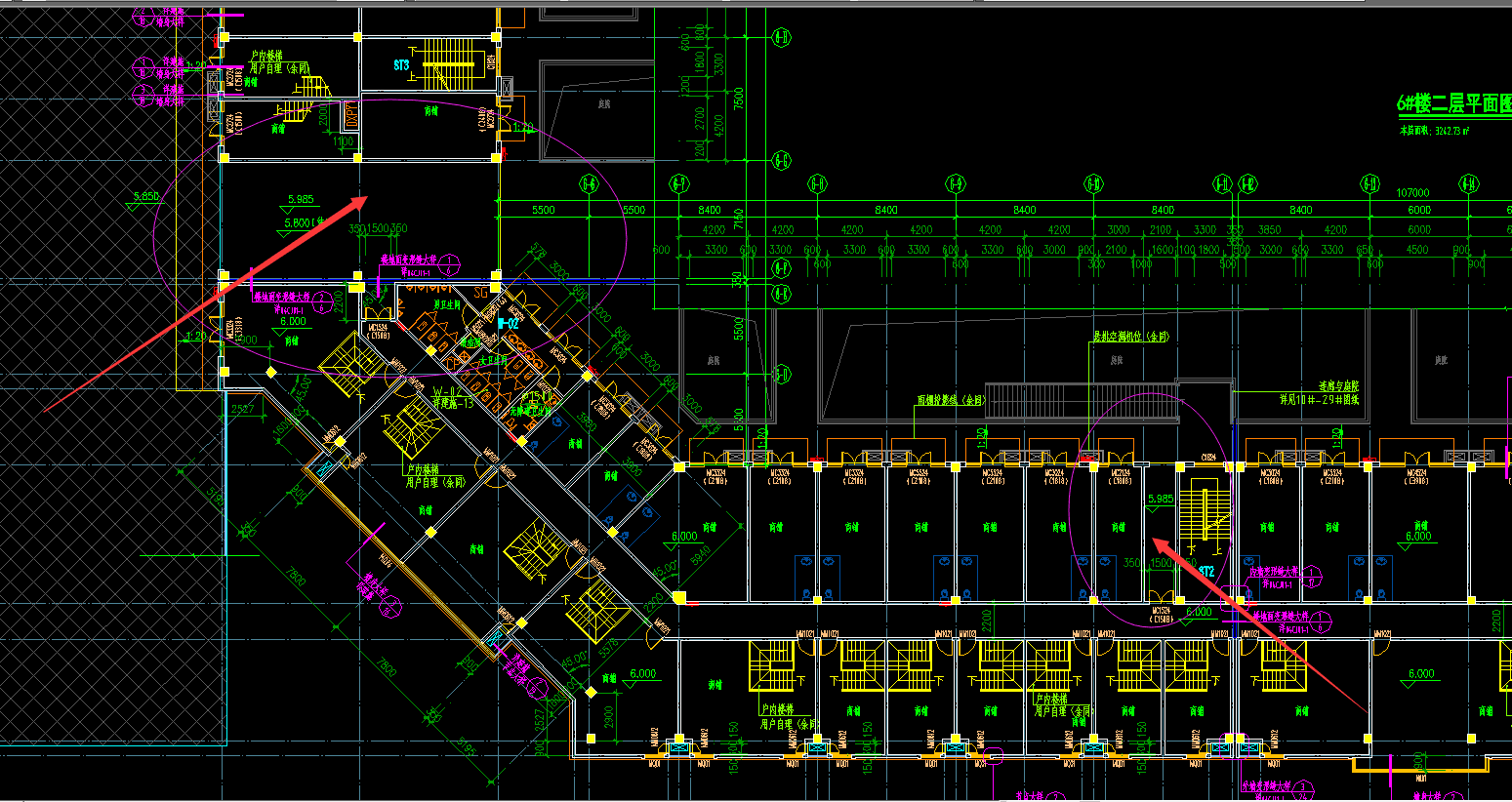The image size is (1512, 802).
Task: Select the vertical "2900" dimension text
Action: point(609,718)
